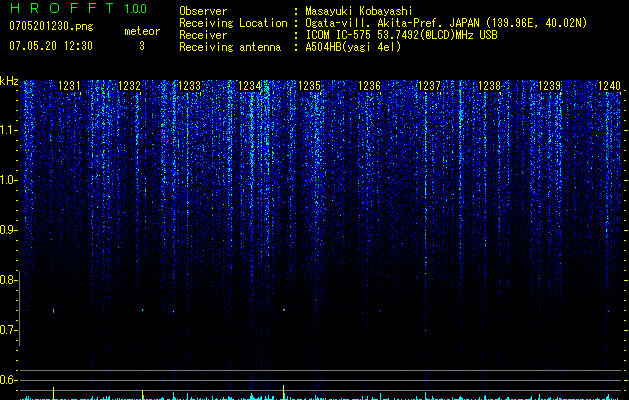This screenshot has height=400, width=629.
Task: Click the 0.9 kHz axis label
Action: [8, 230]
